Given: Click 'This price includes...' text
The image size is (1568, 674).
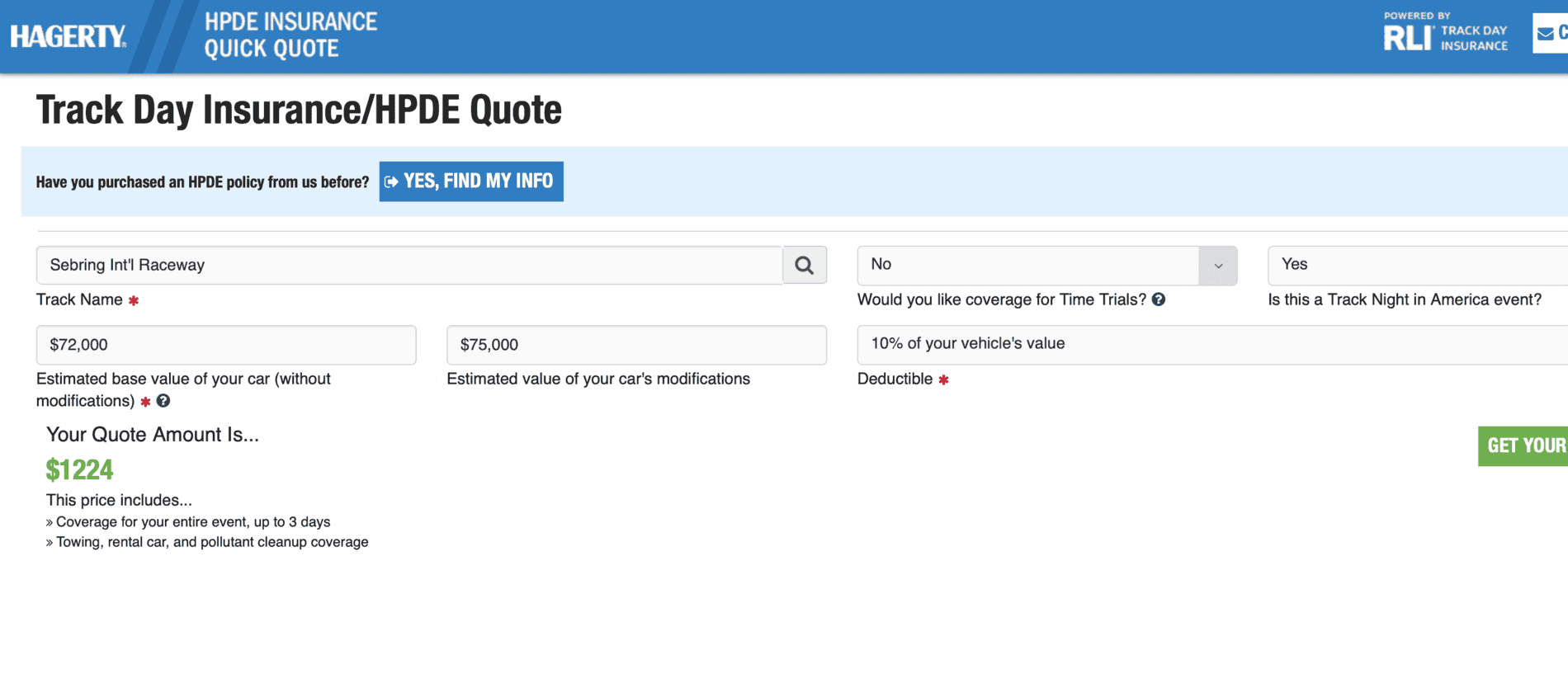Looking at the screenshot, I should [119, 500].
